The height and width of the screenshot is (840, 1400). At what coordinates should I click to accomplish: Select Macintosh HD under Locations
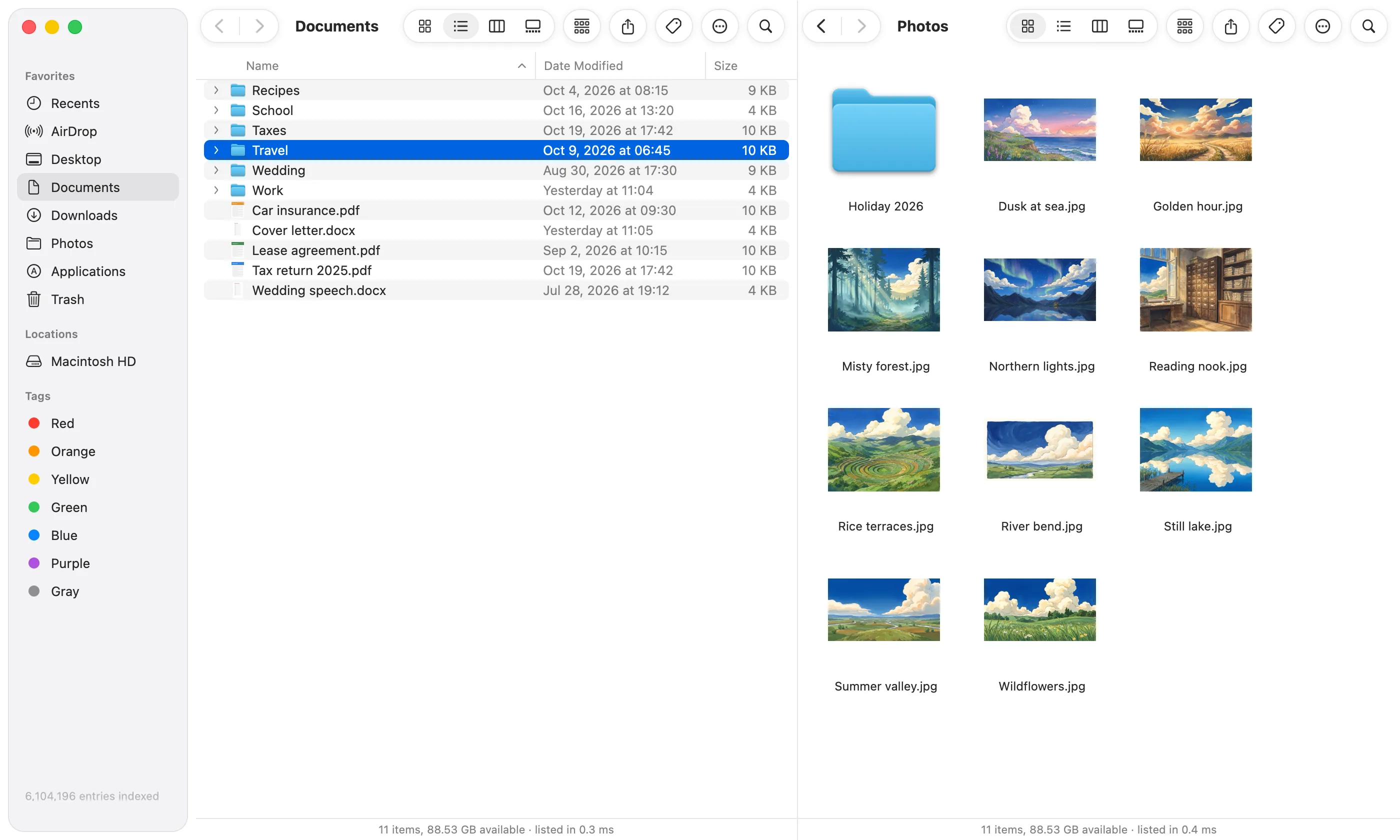coord(98,361)
